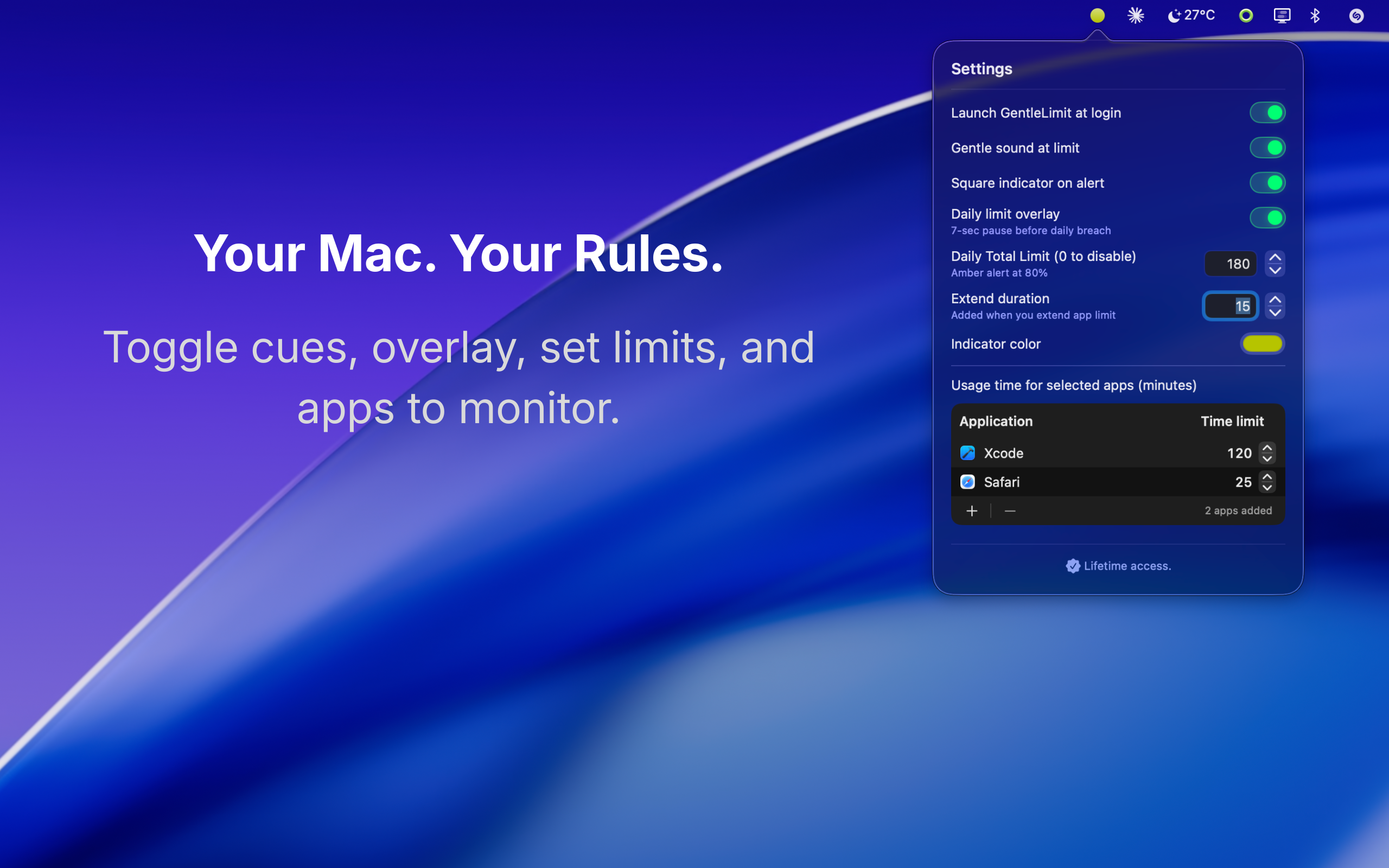The width and height of the screenshot is (1389, 868).
Task: Open the Indicator color swatch
Action: (x=1261, y=344)
